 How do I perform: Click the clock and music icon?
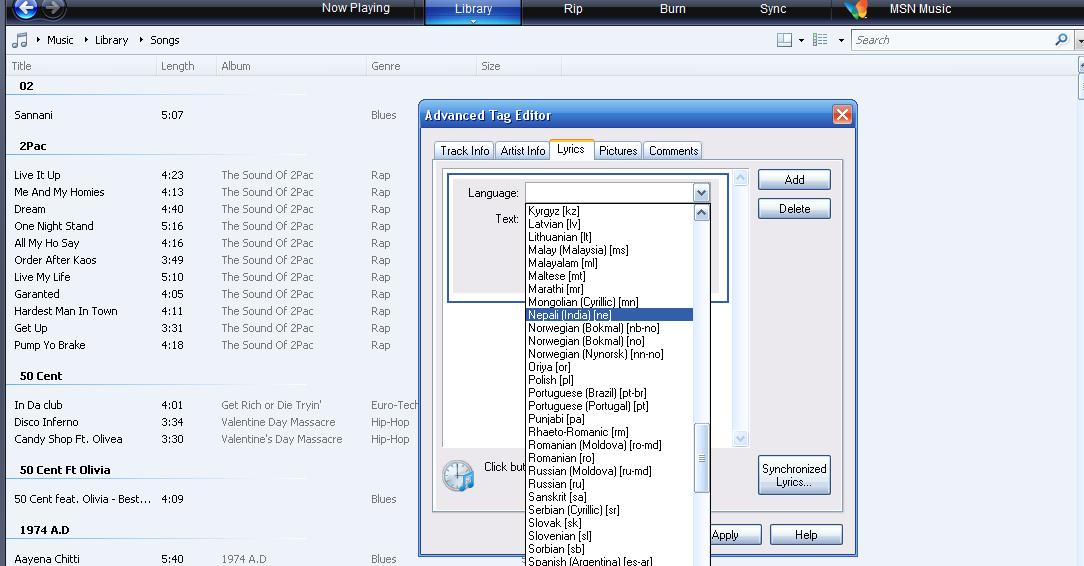[x=459, y=475]
